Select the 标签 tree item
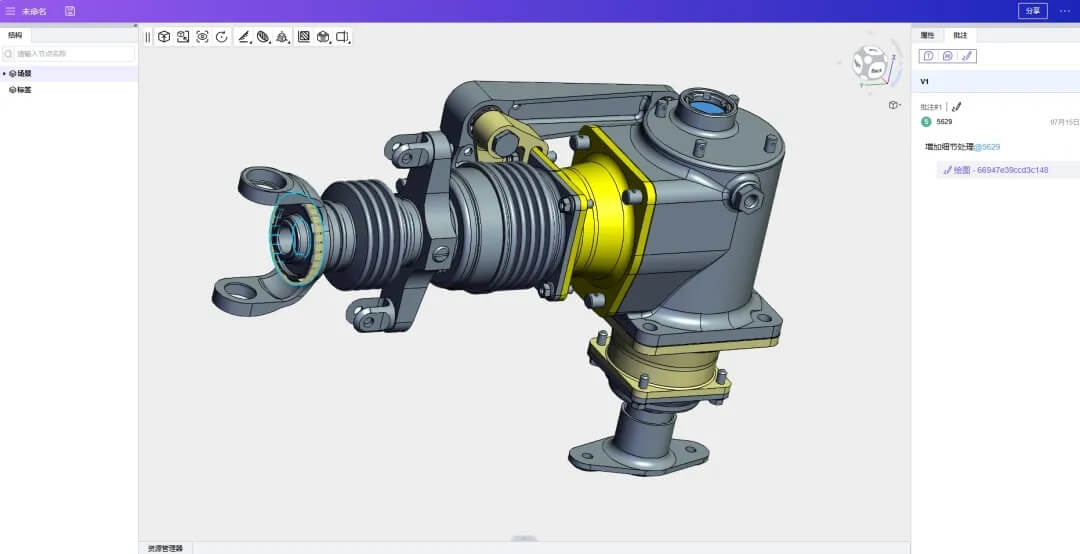 (x=20, y=90)
